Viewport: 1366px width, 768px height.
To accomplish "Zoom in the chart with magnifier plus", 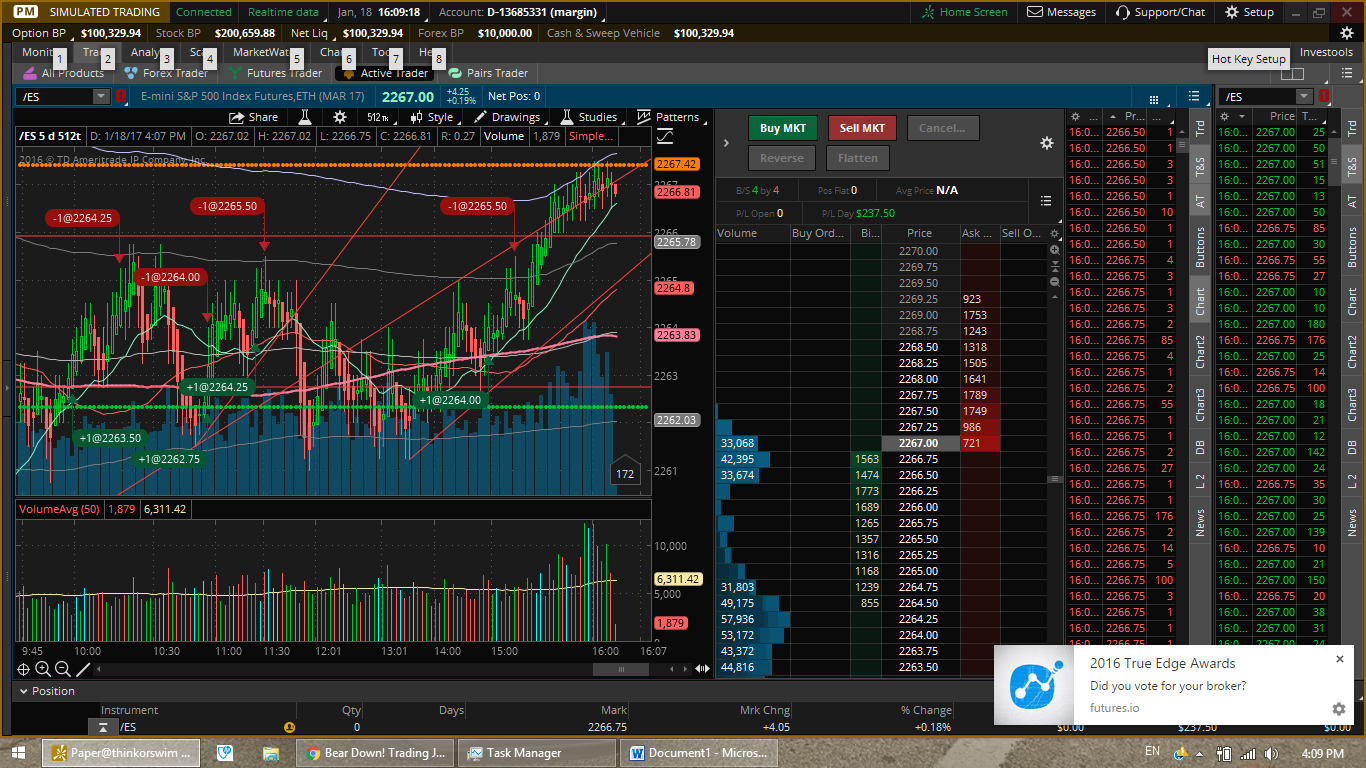I will tap(43, 669).
